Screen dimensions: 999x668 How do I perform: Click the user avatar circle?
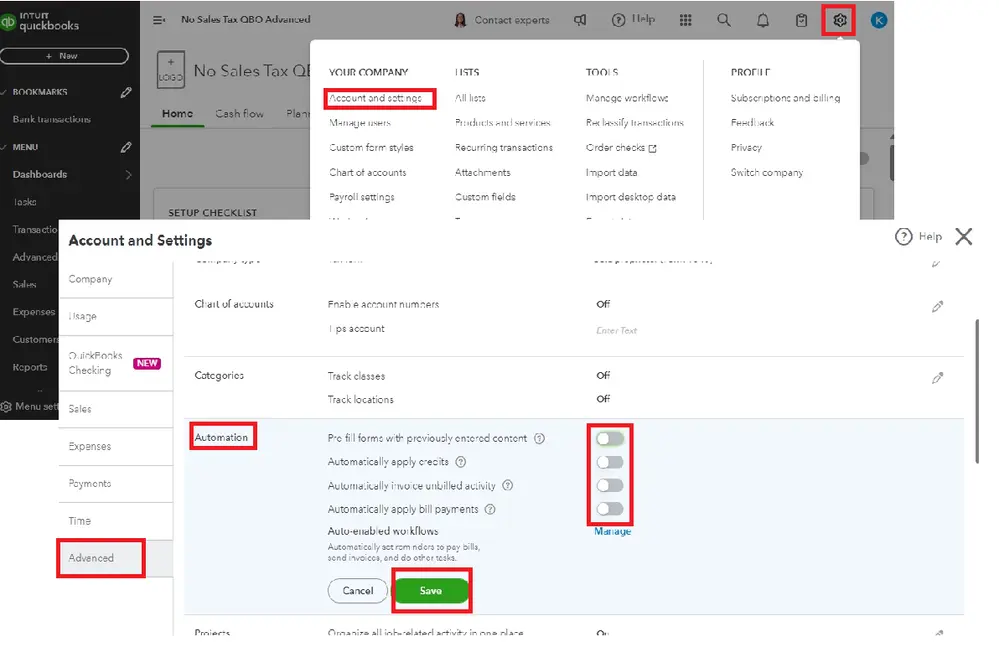click(x=877, y=19)
